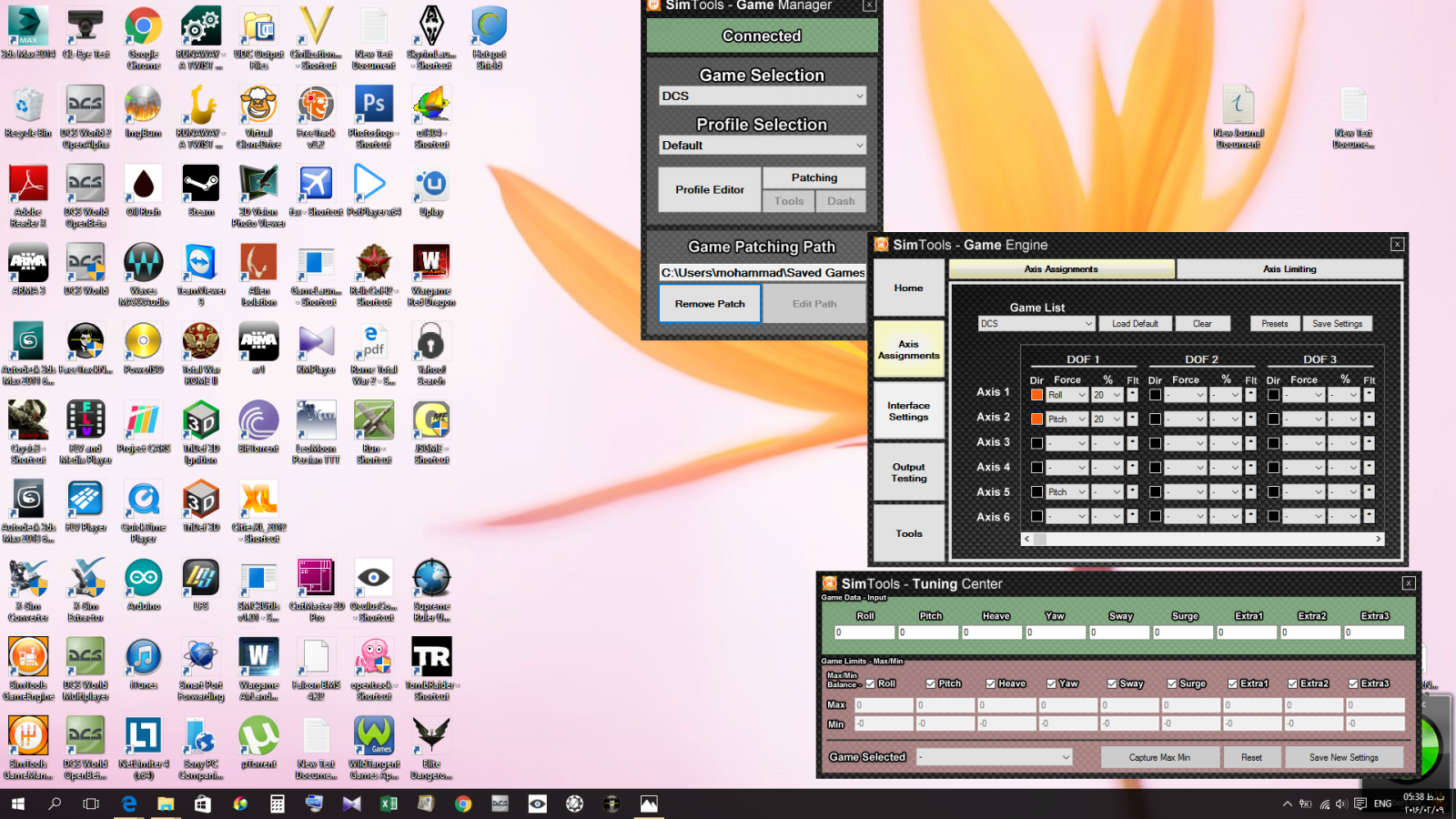Click right arrow of axis table scrollbar
This screenshot has width=1456, height=819.
[1378, 540]
